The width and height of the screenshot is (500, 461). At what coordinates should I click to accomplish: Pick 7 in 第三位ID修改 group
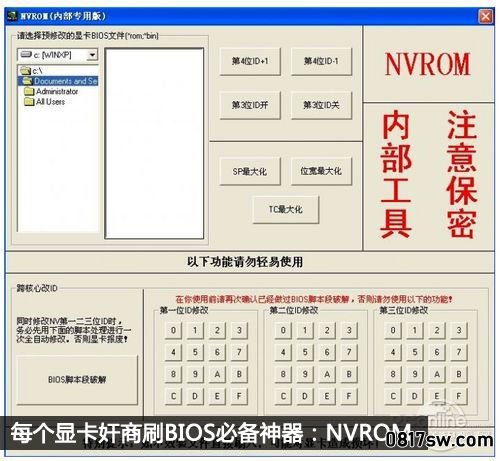pyautogui.click(x=459, y=352)
